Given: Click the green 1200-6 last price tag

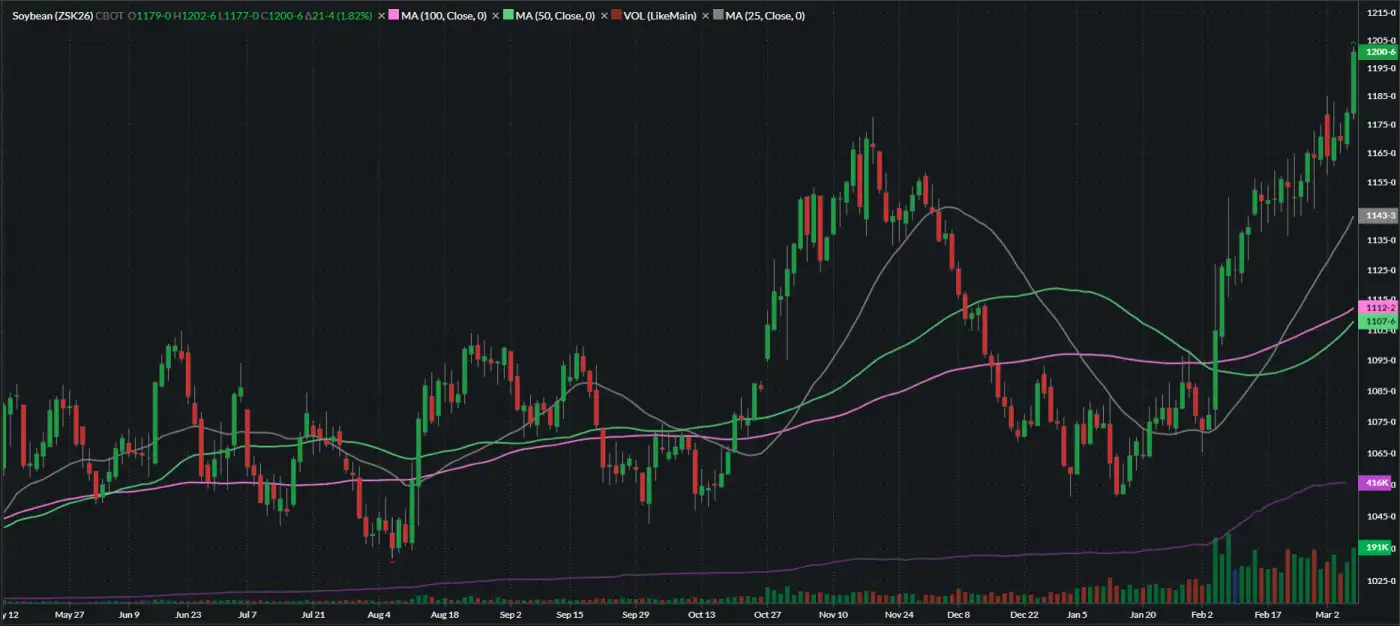Looking at the screenshot, I should tap(1379, 51).
